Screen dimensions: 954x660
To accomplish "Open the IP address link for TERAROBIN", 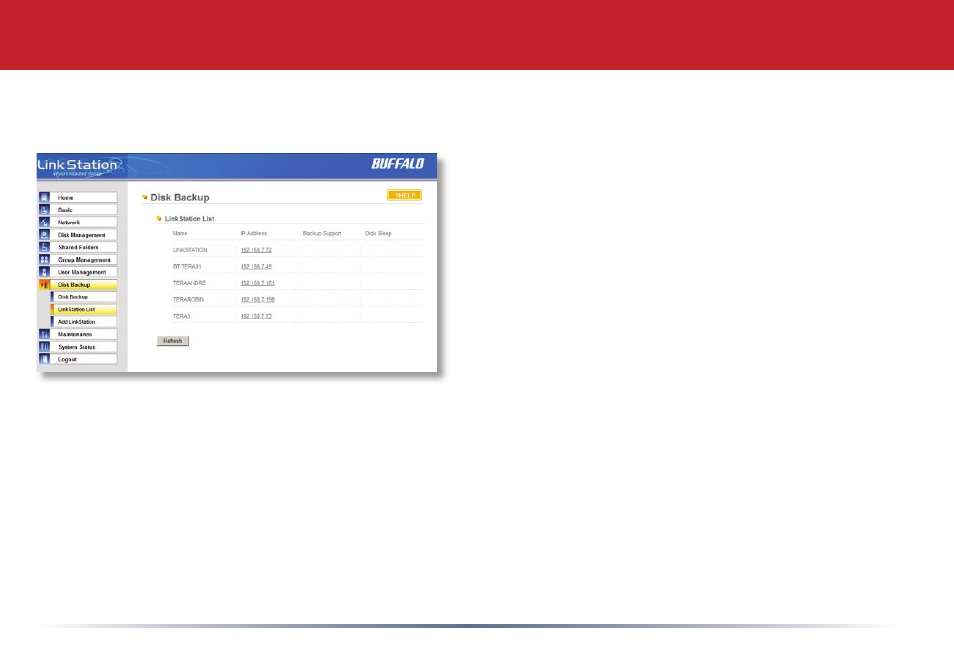I will pyautogui.click(x=258, y=299).
